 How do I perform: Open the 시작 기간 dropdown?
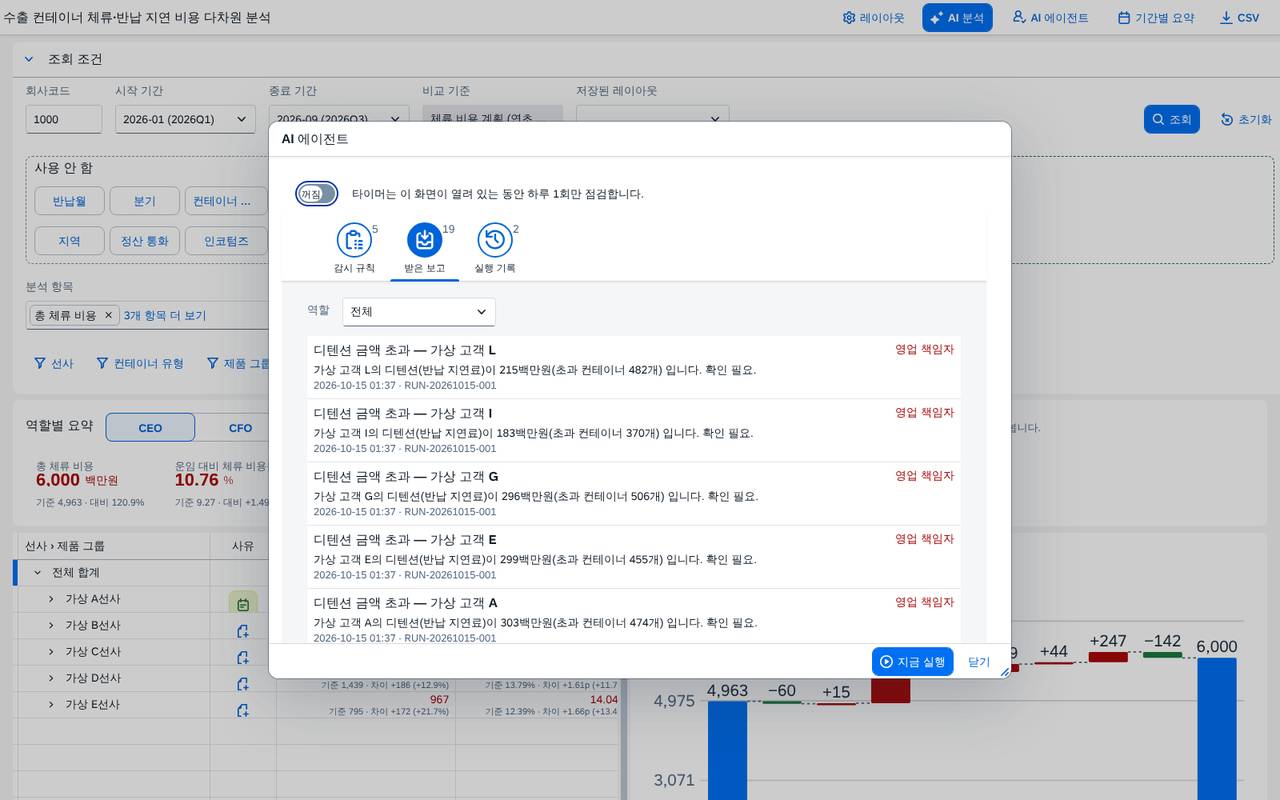pos(185,119)
